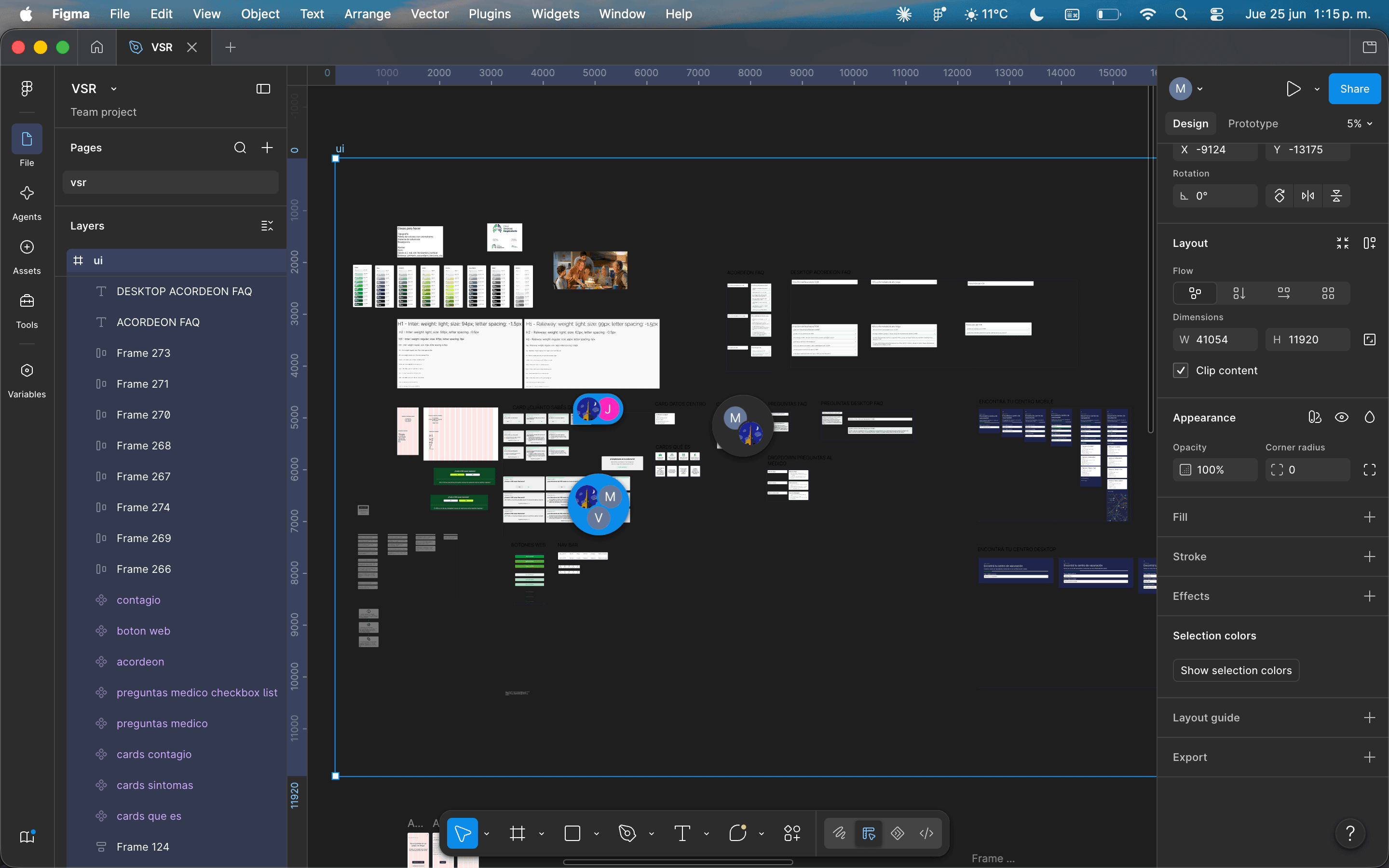Flip horizontal using the mirror icon
Image resolution: width=1389 pixels, height=868 pixels.
pyautogui.click(x=1308, y=196)
